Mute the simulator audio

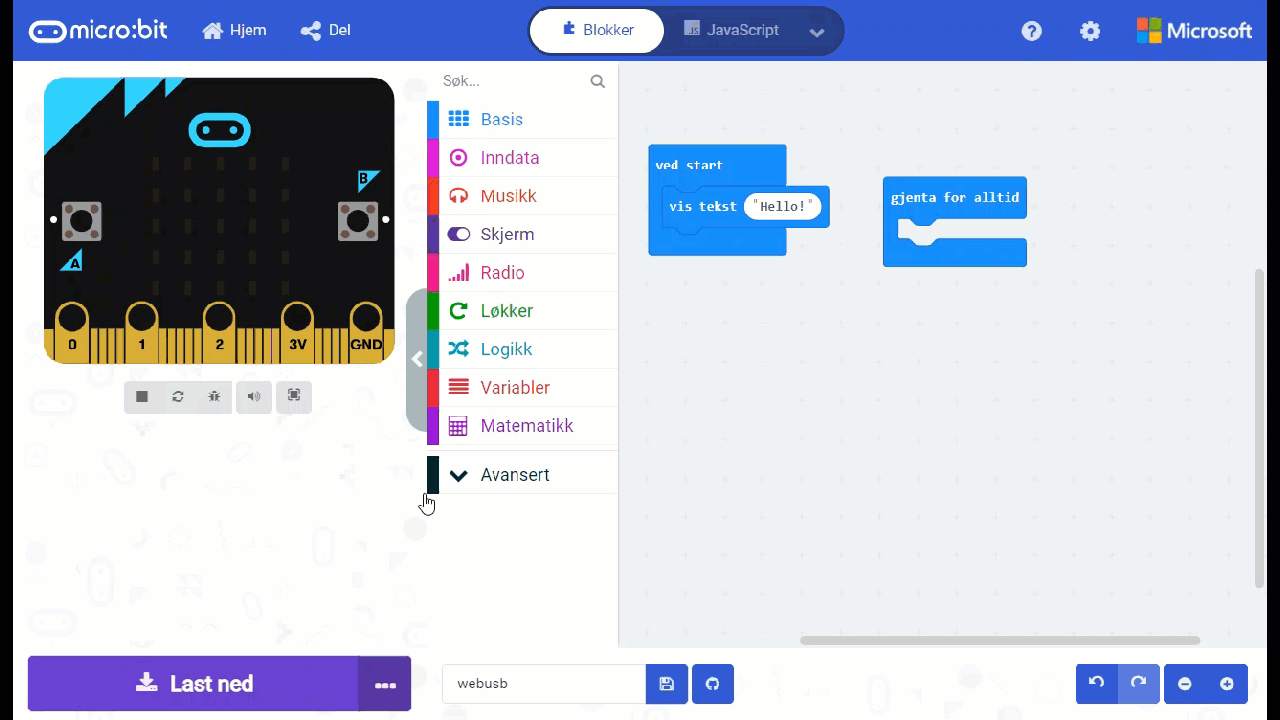254,397
